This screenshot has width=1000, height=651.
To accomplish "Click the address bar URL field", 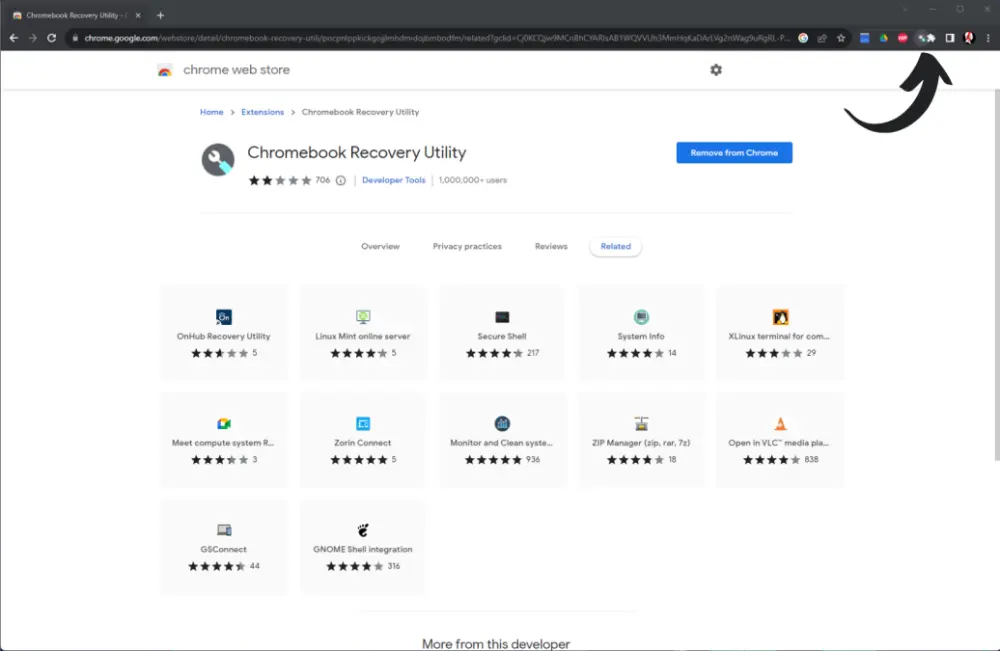I will (437, 38).
